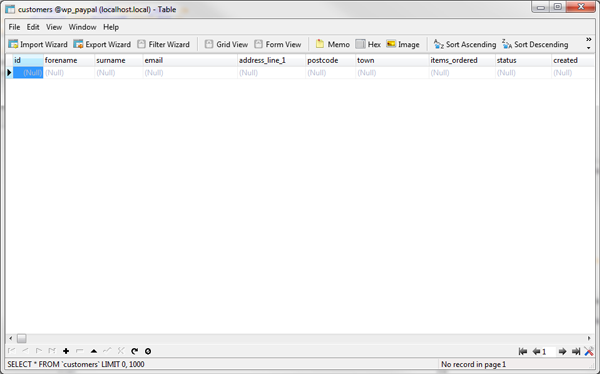This screenshot has width=600, height=374.
Task: Open the File menu
Action: coord(14,27)
